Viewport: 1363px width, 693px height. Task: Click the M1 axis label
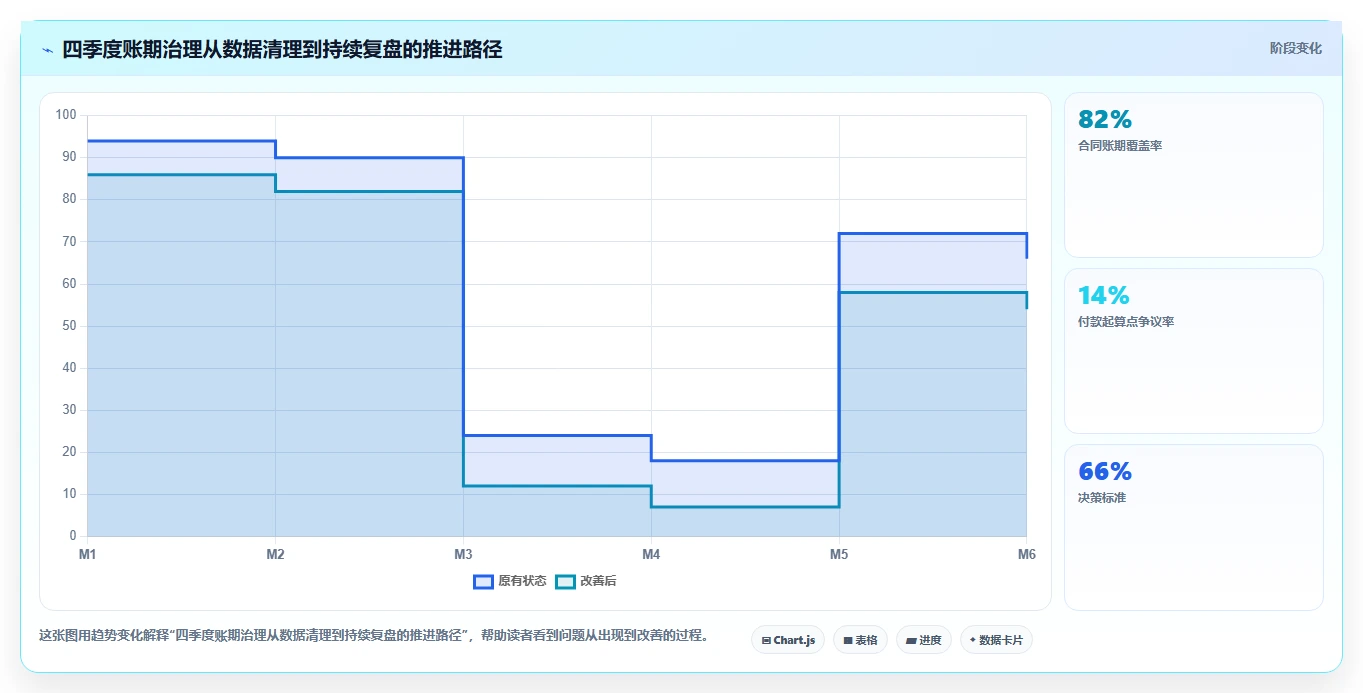pyautogui.click(x=87, y=554)
